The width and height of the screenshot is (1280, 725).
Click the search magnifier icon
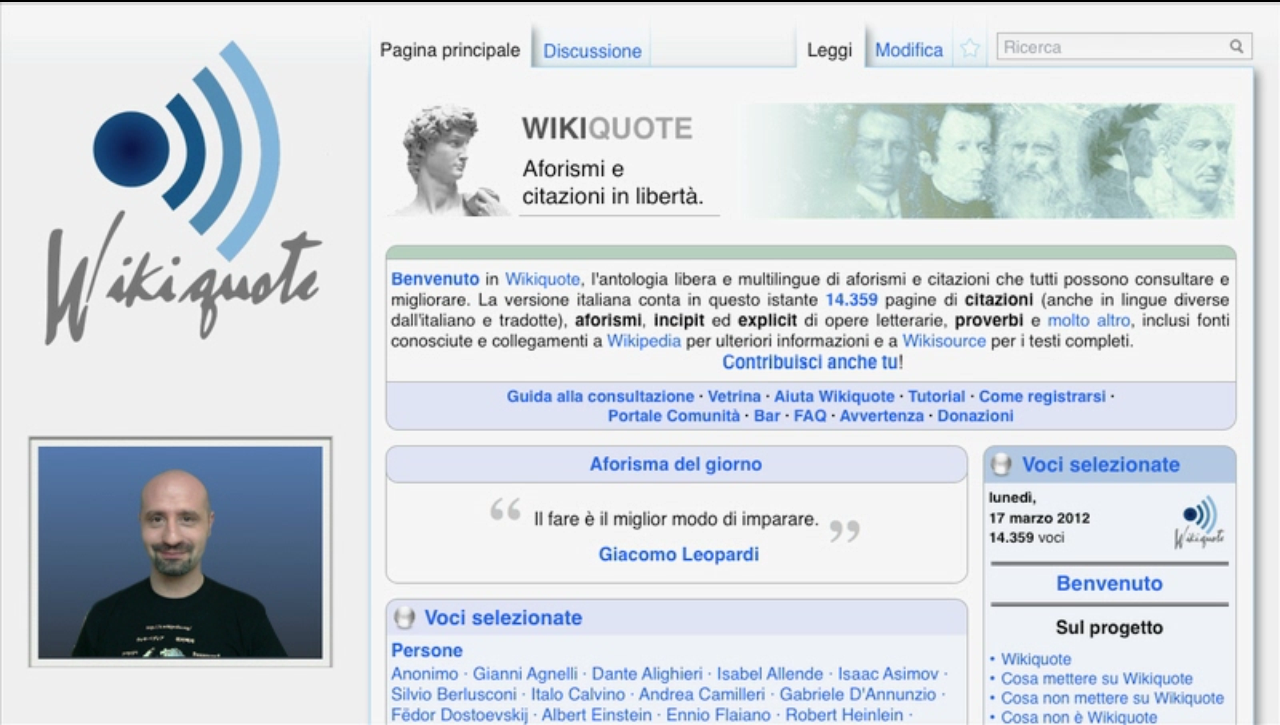pyautogui.click(x=1236, y=46)
